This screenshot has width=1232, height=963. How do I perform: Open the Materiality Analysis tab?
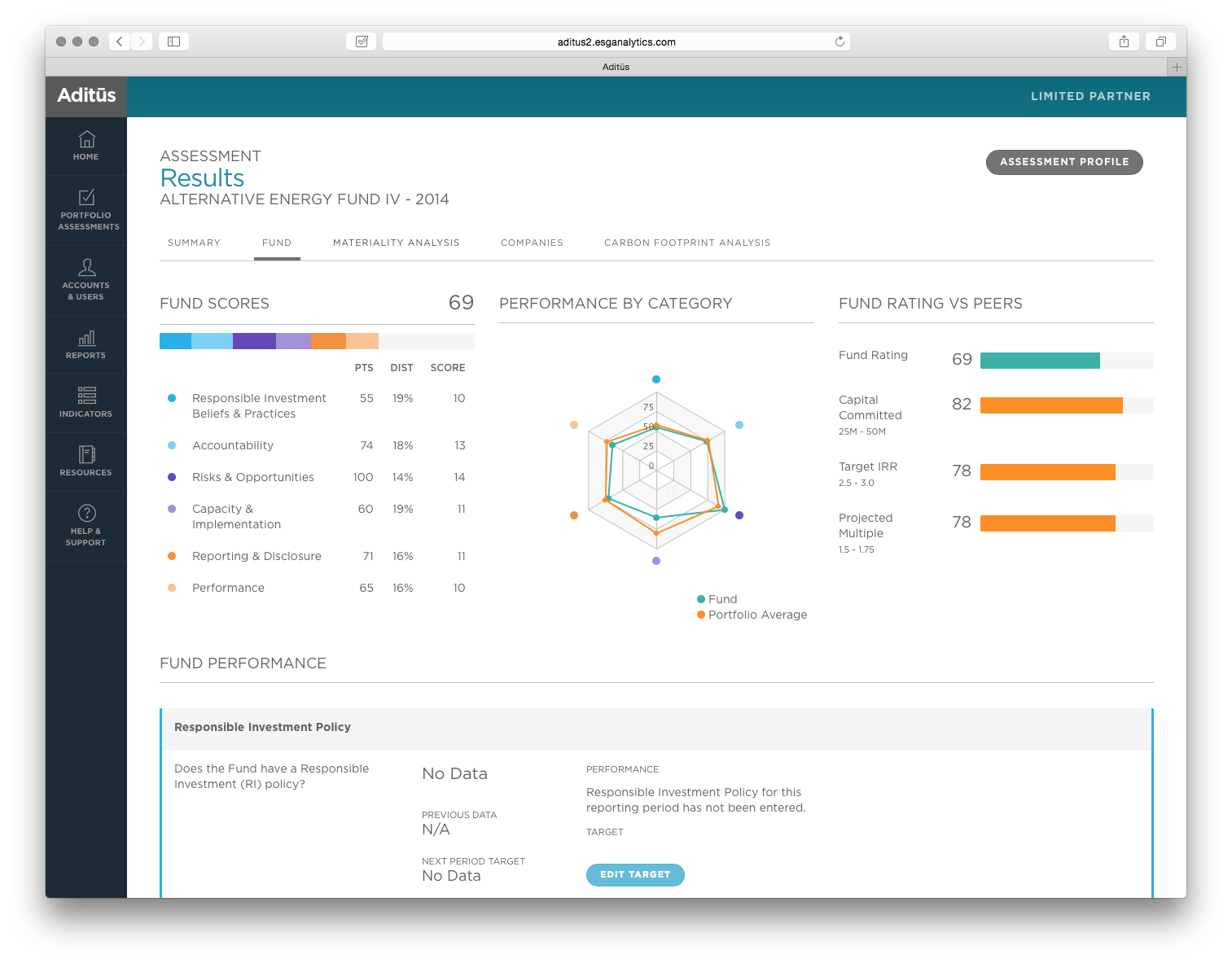click(x=397, y=243)
